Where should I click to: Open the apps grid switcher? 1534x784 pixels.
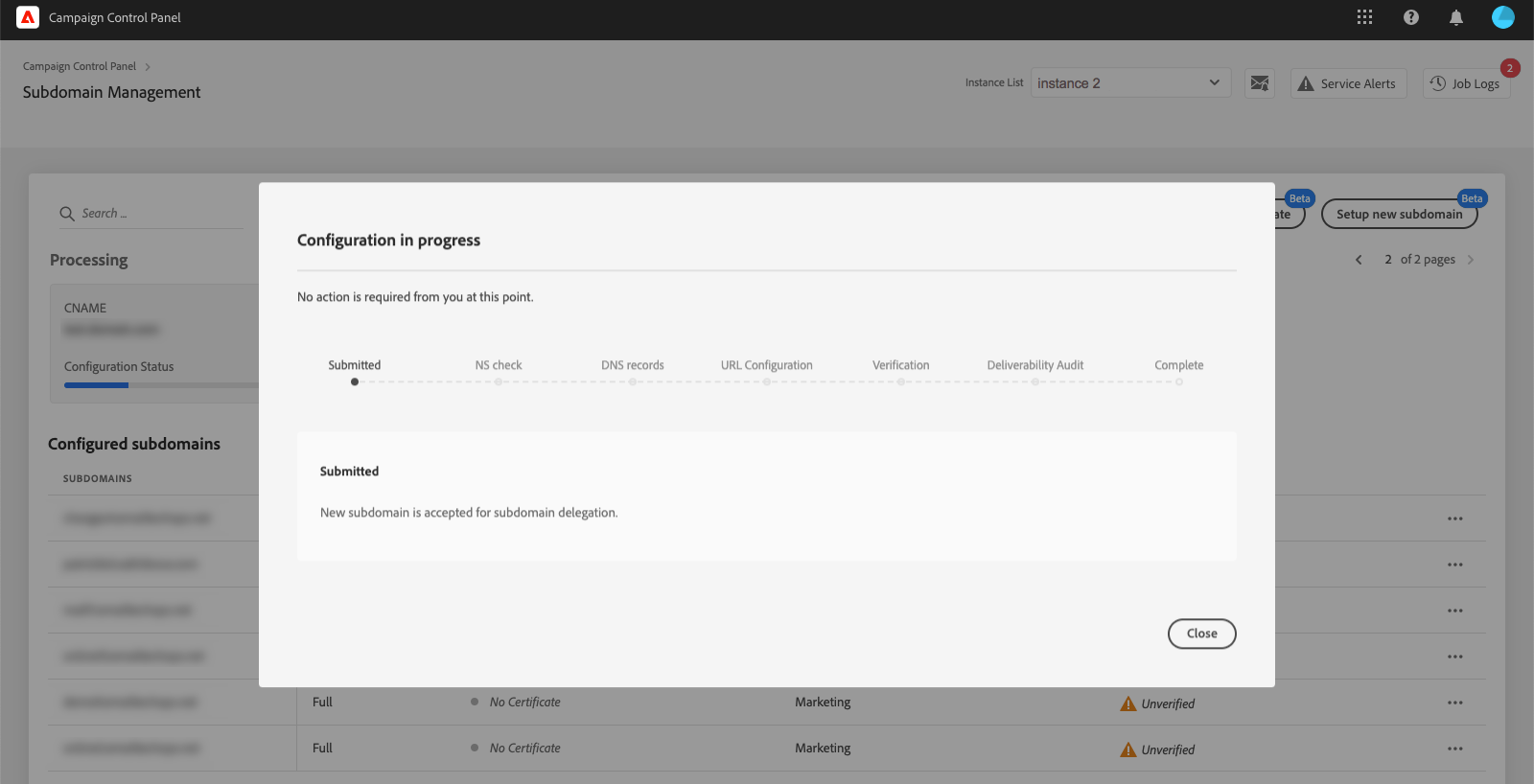1364,17
